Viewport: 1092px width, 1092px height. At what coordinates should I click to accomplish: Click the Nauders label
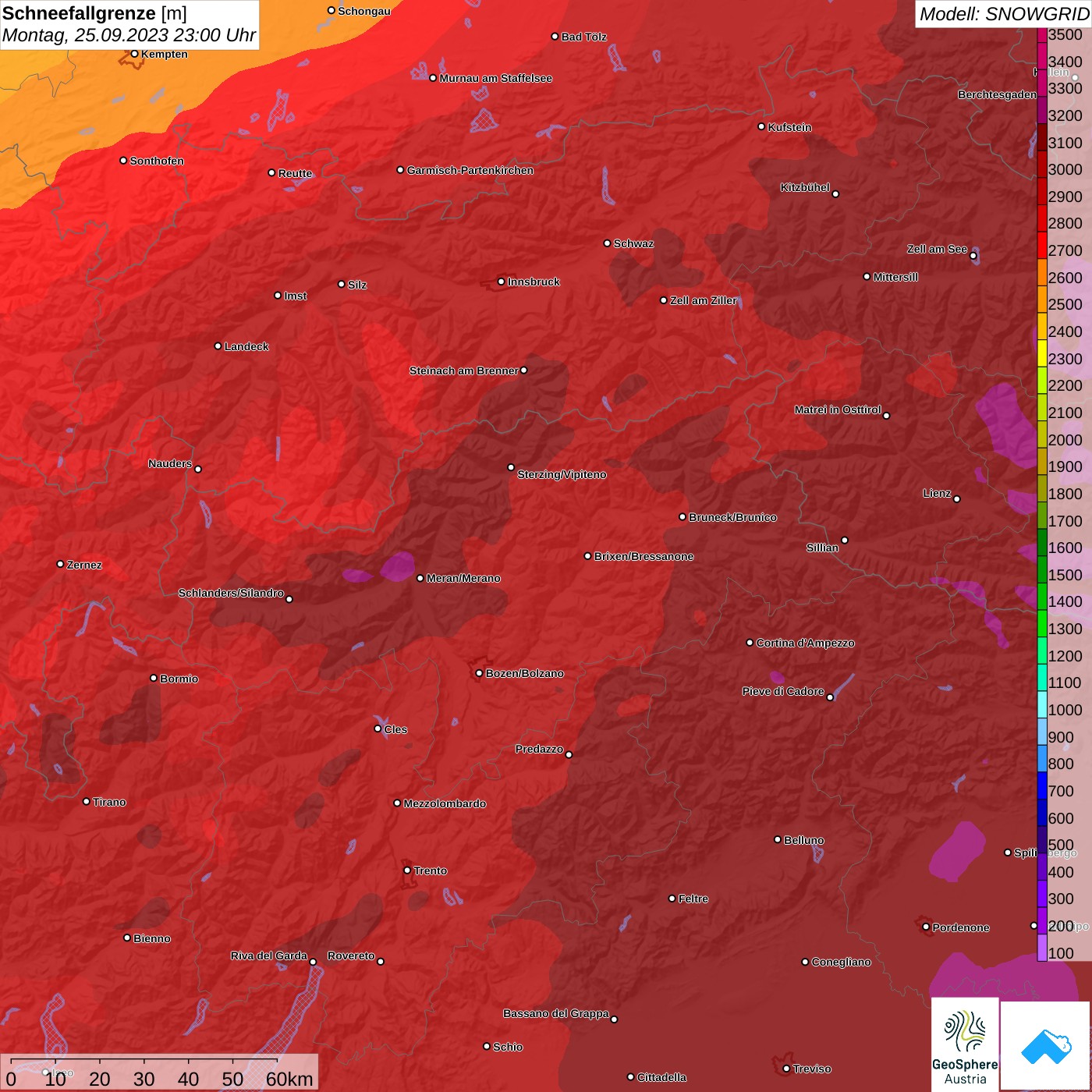tap(170, 463)
